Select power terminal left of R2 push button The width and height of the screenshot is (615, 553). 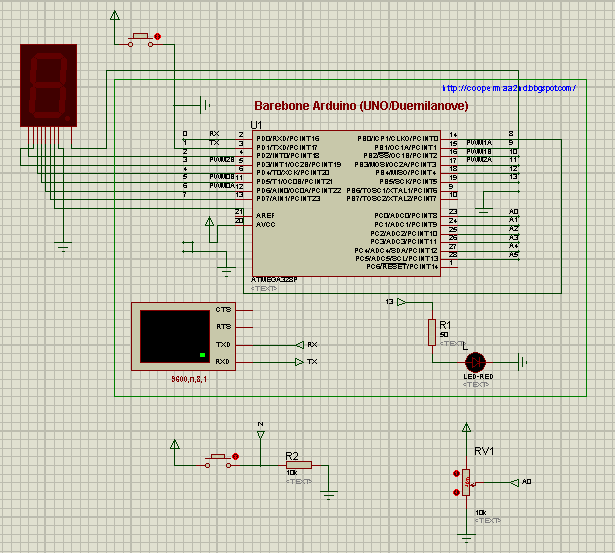[175, 445]
